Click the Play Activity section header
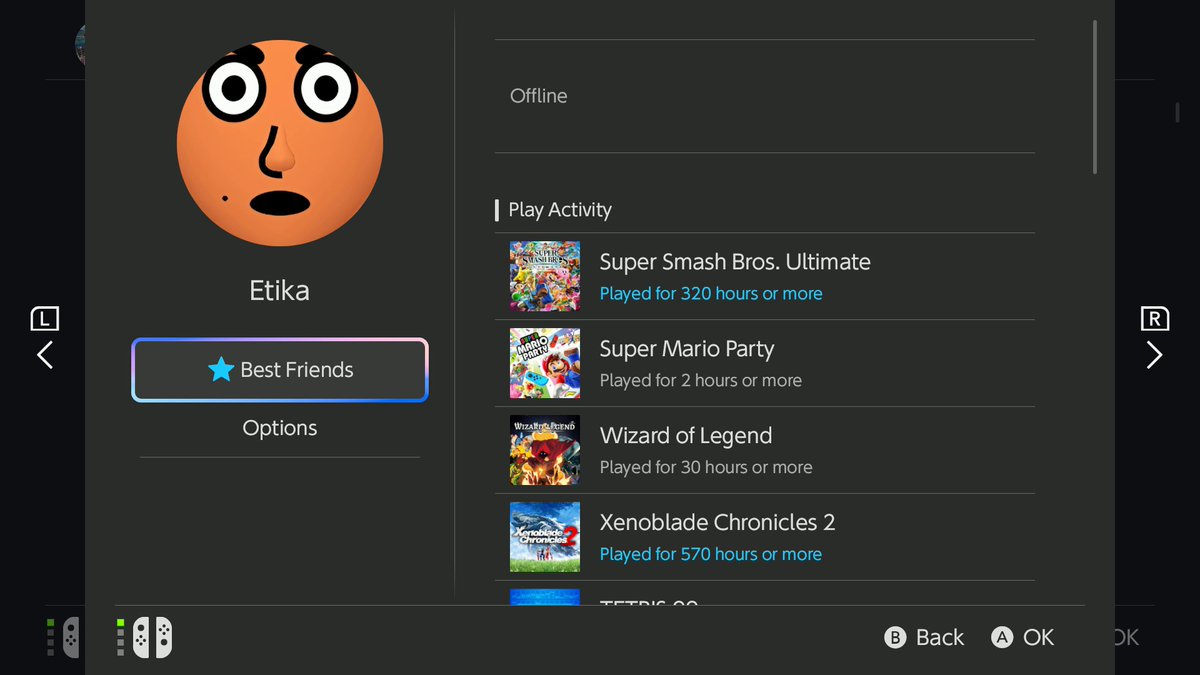 click(x=560, y=210)
